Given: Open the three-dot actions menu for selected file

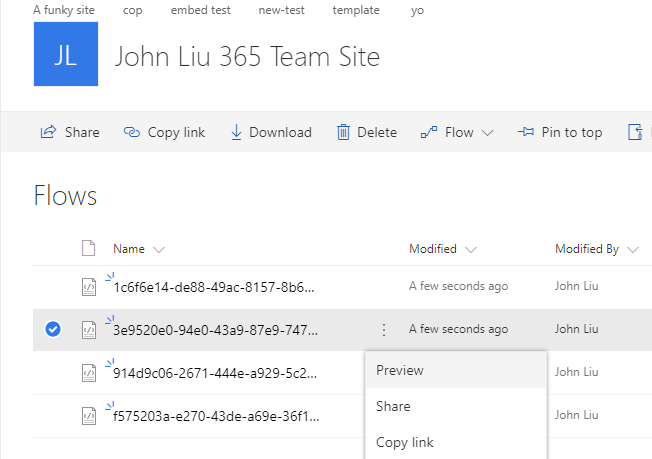Looking at the screenshot, I should (x=384, y=329).
